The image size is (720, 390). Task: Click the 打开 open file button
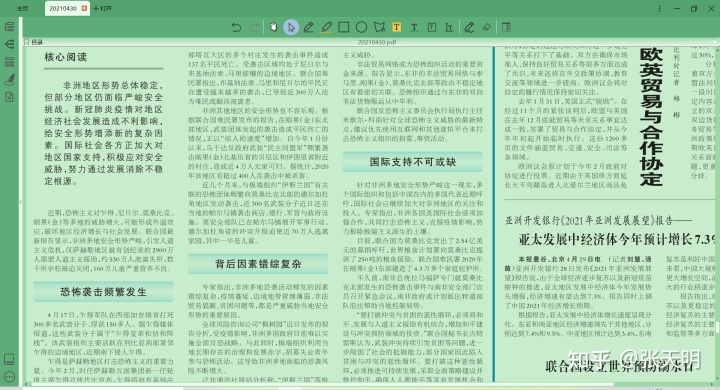(102, 8)
